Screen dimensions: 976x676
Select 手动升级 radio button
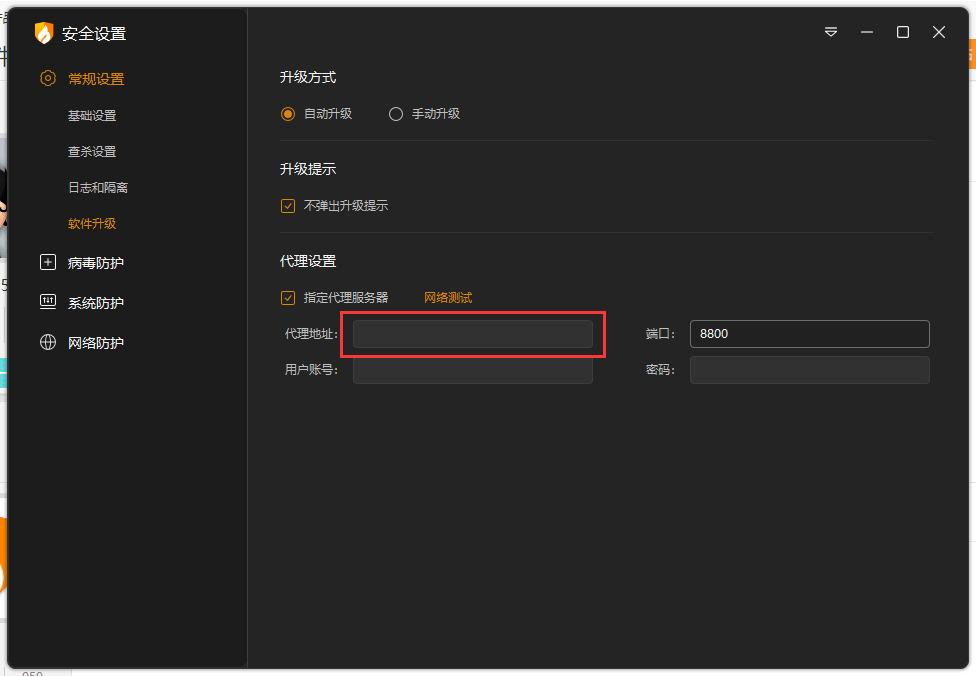point(396,114)
